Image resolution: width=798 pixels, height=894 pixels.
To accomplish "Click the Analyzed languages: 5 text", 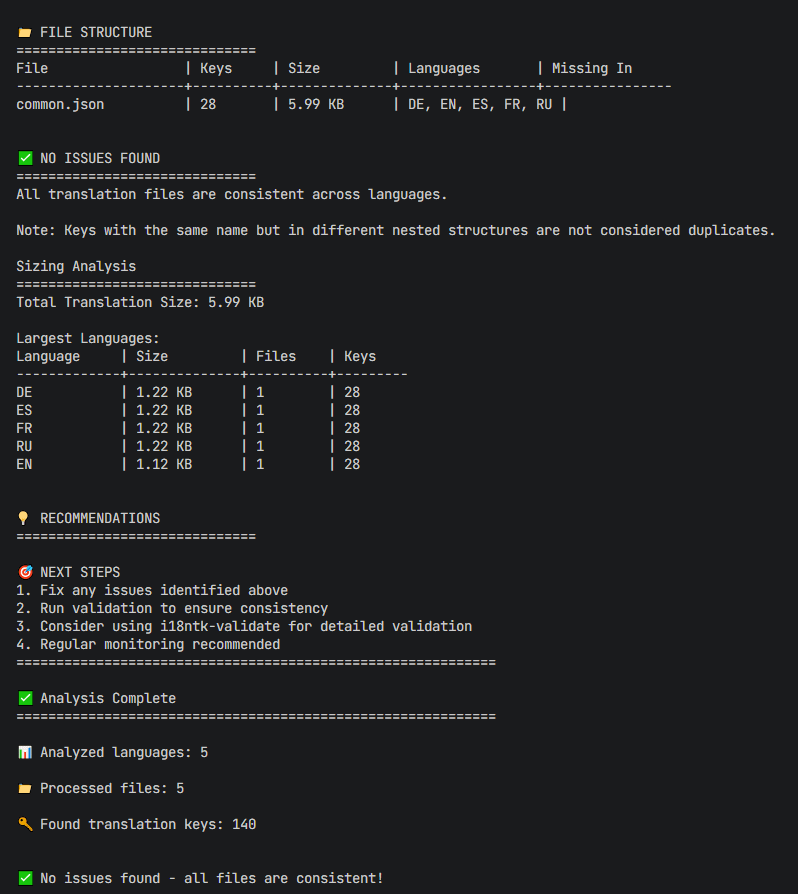I will 124,752.
